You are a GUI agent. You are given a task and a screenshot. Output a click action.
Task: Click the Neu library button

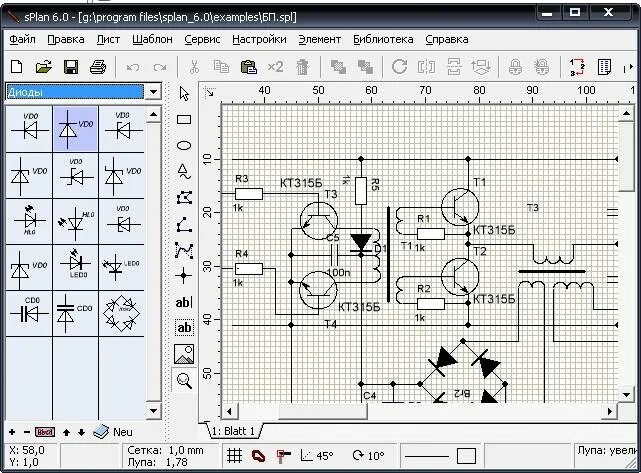point(113,432)
